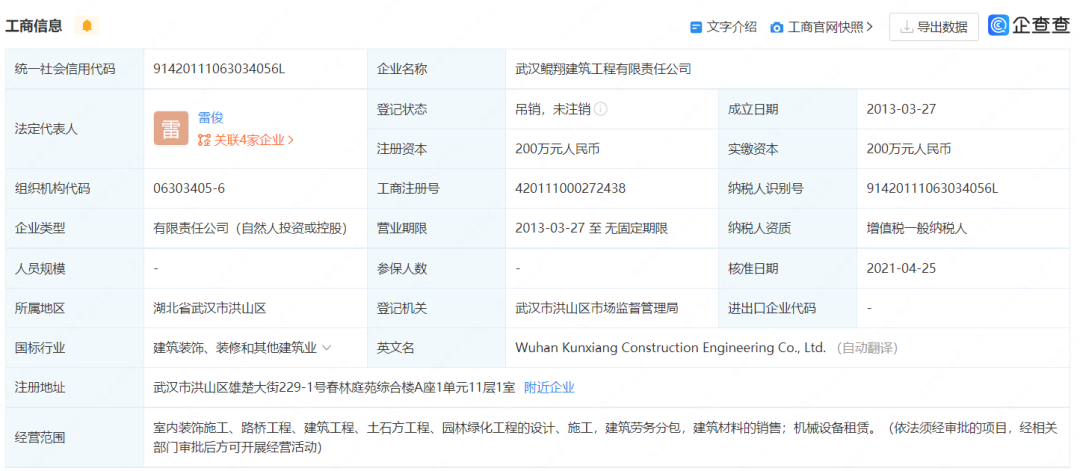Click the 文字介绍 document icon

click(696, 27)
